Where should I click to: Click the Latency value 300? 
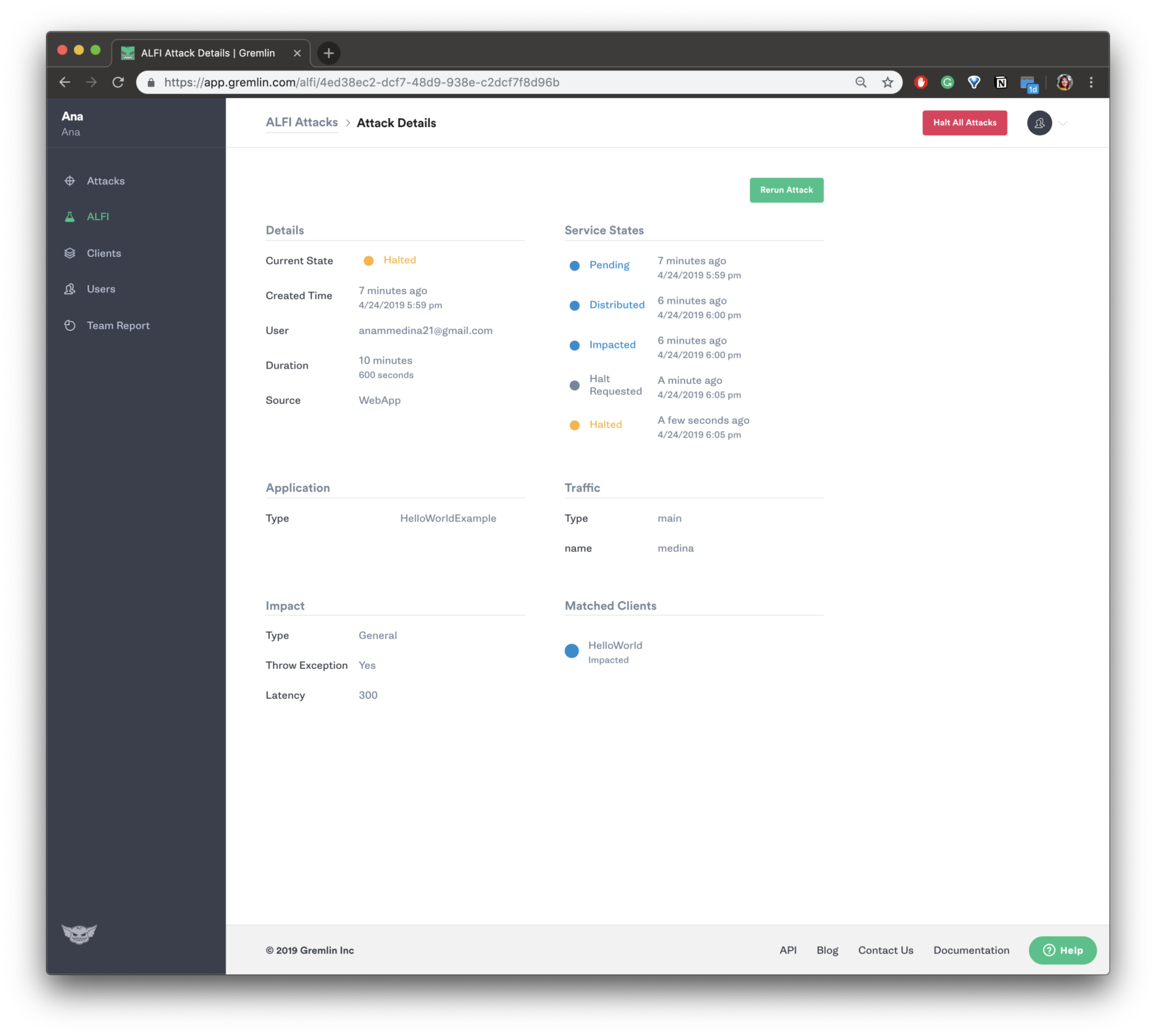pos(368,695)
